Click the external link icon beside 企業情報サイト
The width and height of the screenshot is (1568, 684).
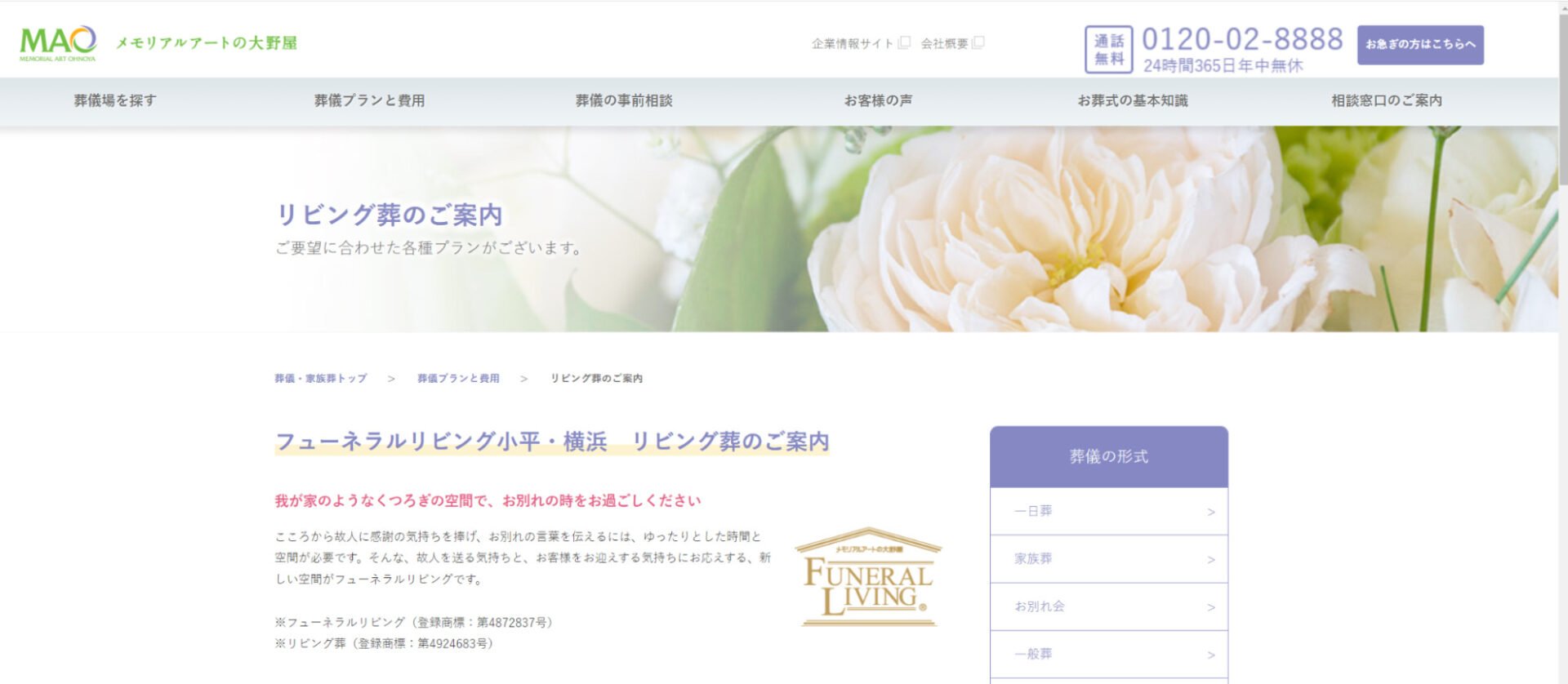coord(904,42)
